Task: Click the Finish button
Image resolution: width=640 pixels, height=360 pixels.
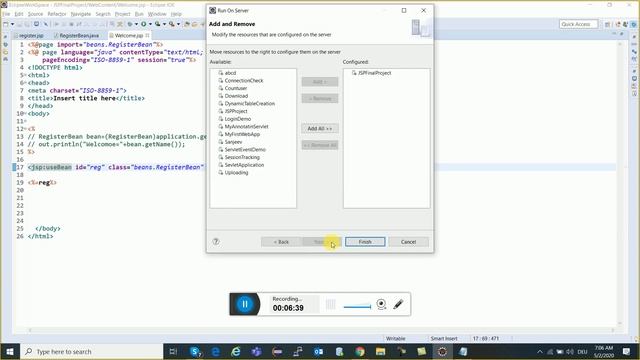Action: (365, 242)
